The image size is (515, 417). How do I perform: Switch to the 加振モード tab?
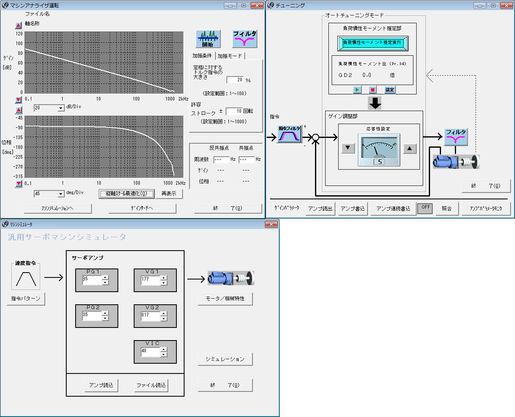click(230, 56)
